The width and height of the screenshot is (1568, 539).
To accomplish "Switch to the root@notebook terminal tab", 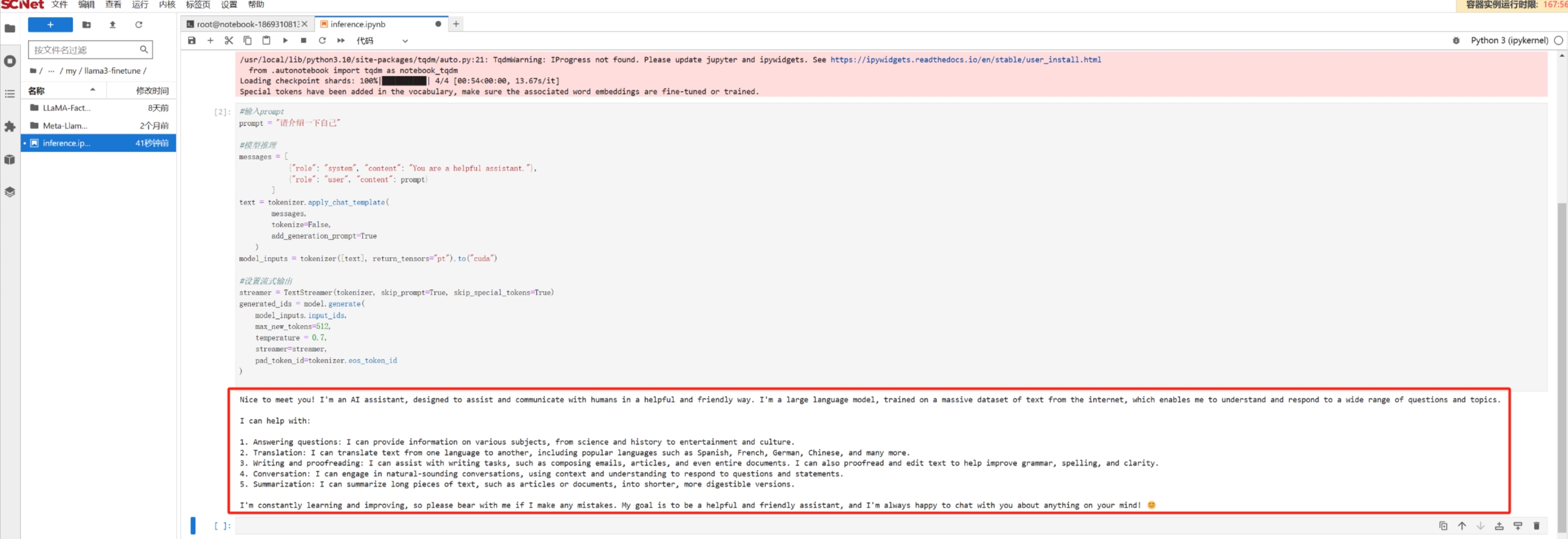I will (246, 24).
